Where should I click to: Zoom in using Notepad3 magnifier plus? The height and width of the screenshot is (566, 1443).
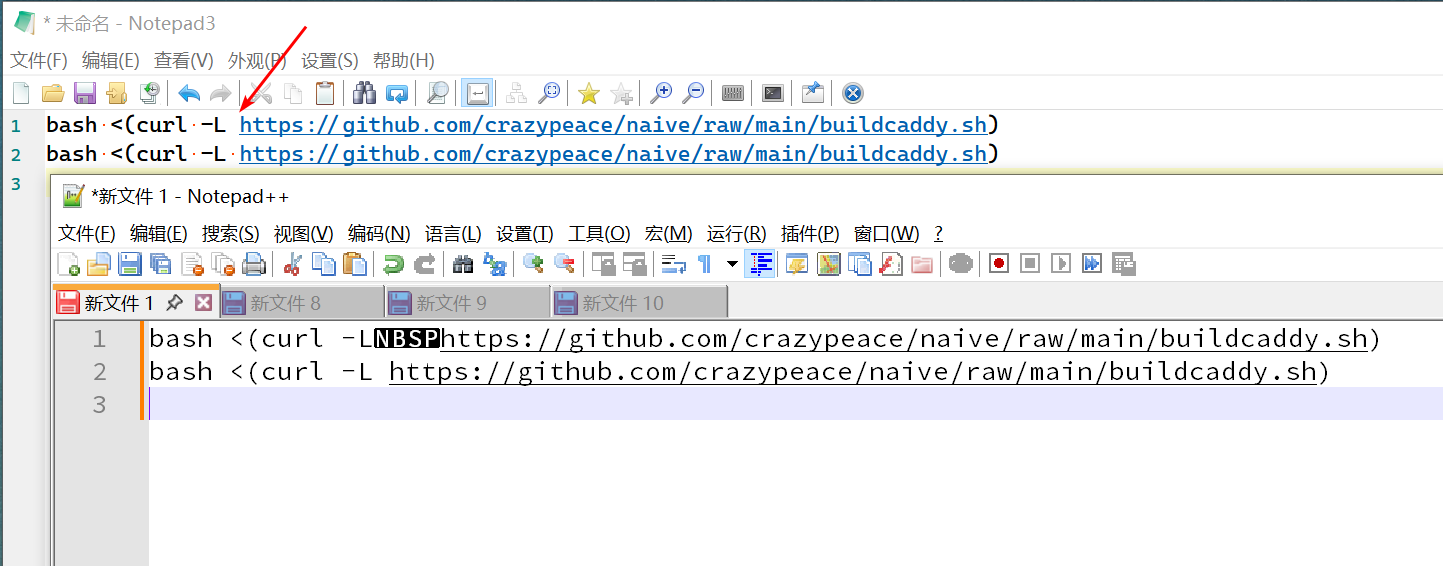[x=661, y=94]
